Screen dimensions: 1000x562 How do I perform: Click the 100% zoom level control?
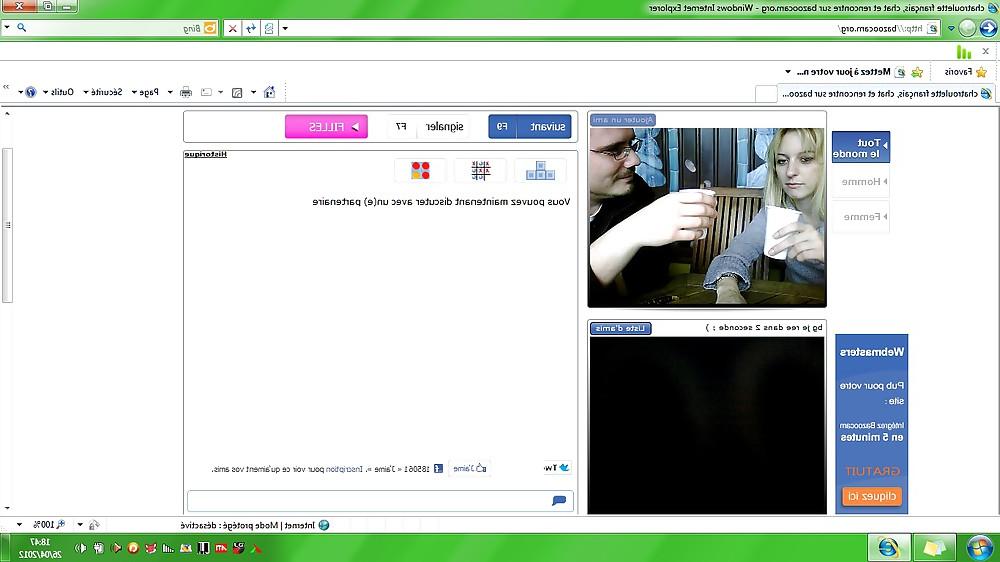[50, 525]
